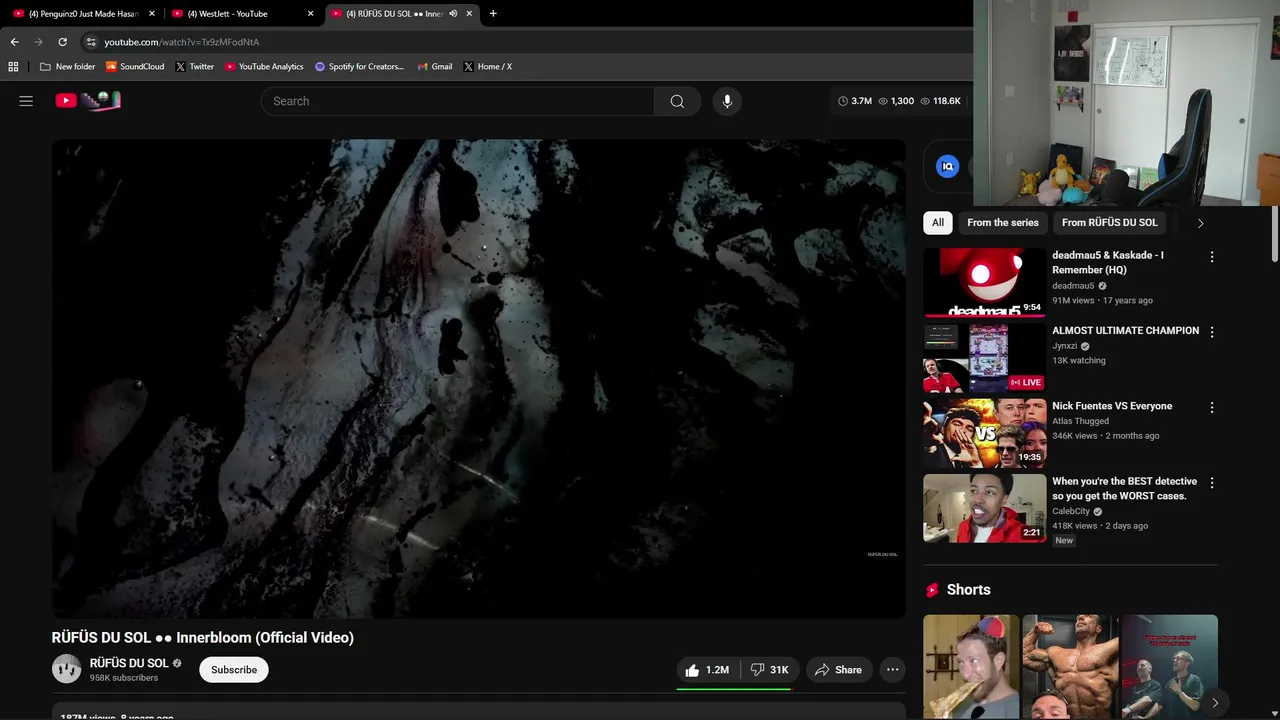Start voice search with the microphone

[727, 101]
